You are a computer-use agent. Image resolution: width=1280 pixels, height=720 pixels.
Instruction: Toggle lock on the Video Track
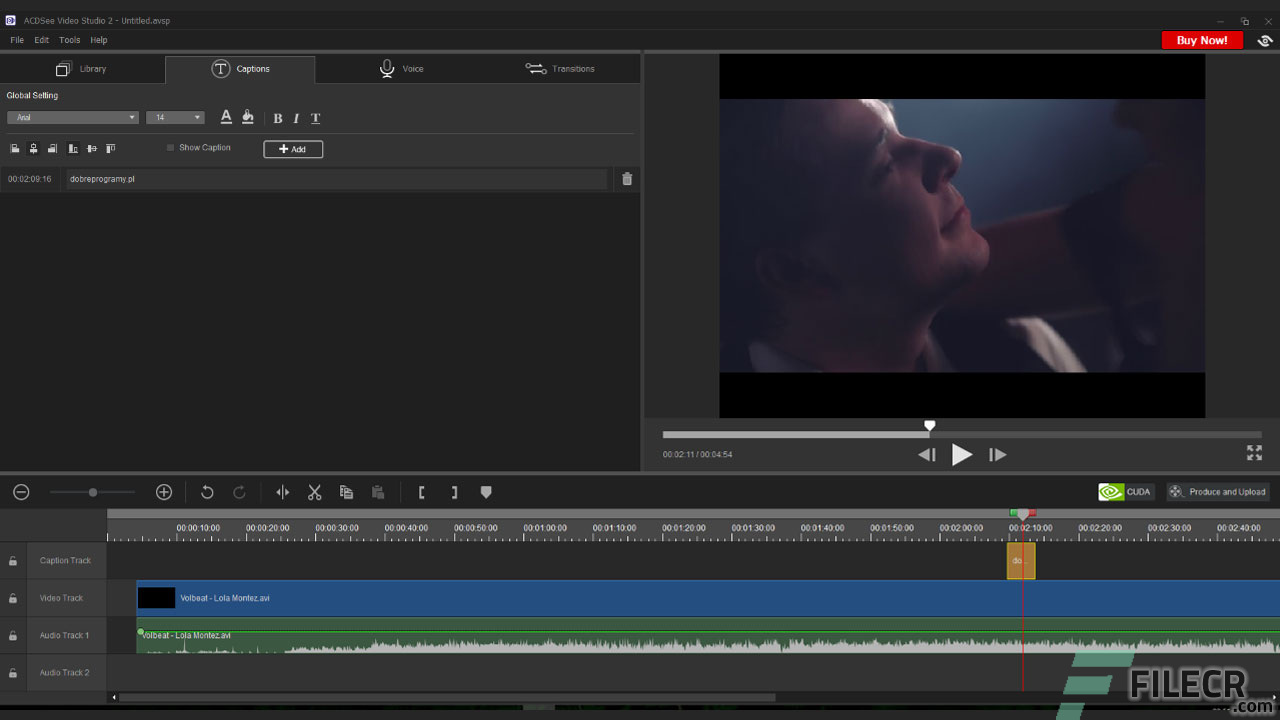click(x=13, y=598)
